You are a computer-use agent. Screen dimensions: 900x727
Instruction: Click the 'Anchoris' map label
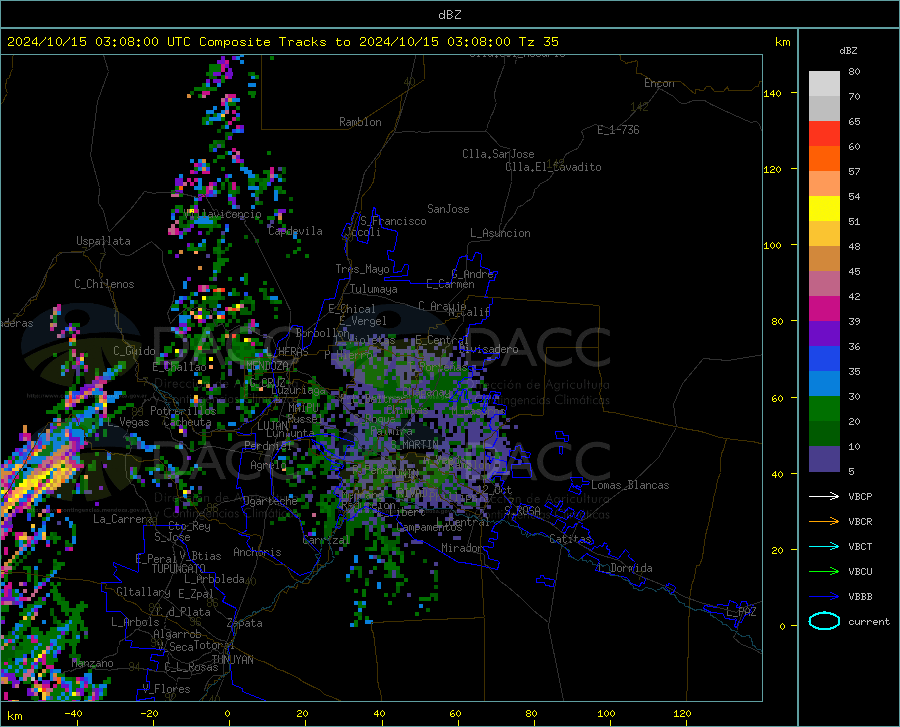click(x=257, y=552)
